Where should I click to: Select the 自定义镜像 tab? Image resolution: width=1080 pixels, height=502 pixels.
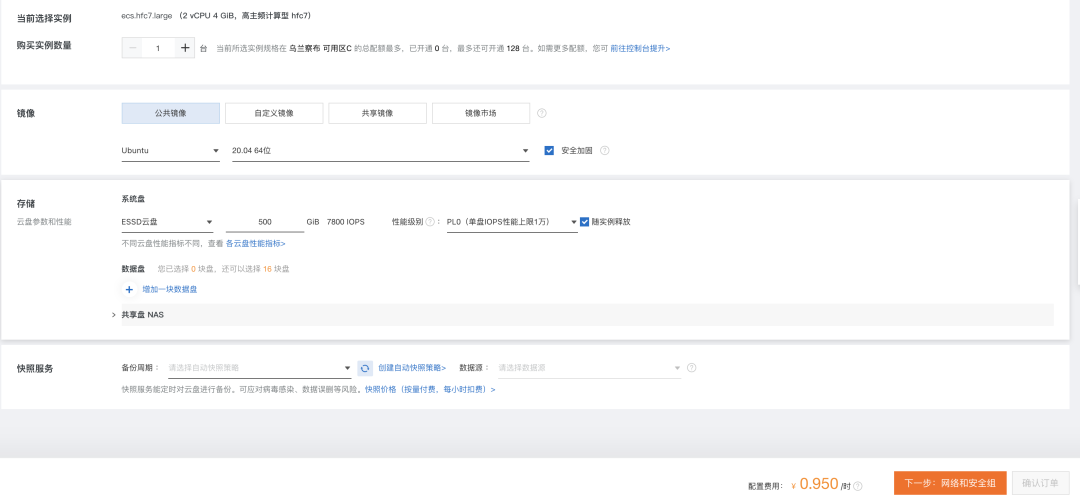(x=274, y=113)
